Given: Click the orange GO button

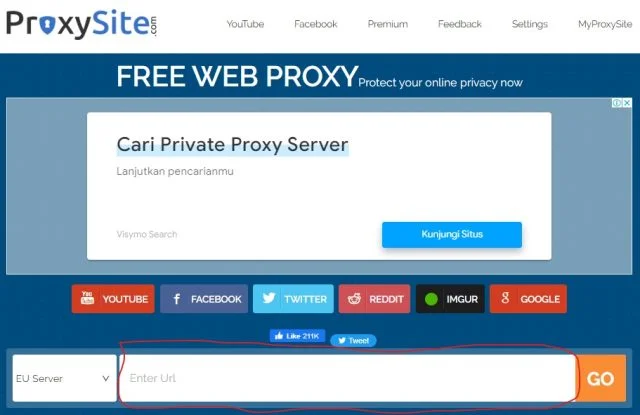Looking at the screenshot, I should tap(601, 378).
